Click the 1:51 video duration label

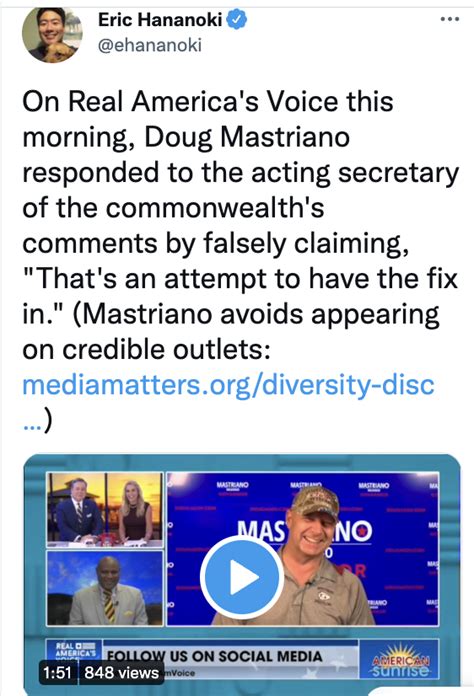(57, 672)
